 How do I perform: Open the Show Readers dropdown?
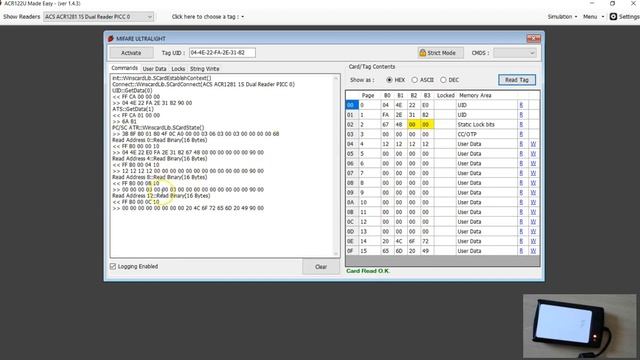pyautogui.click(x=98, y=17)
